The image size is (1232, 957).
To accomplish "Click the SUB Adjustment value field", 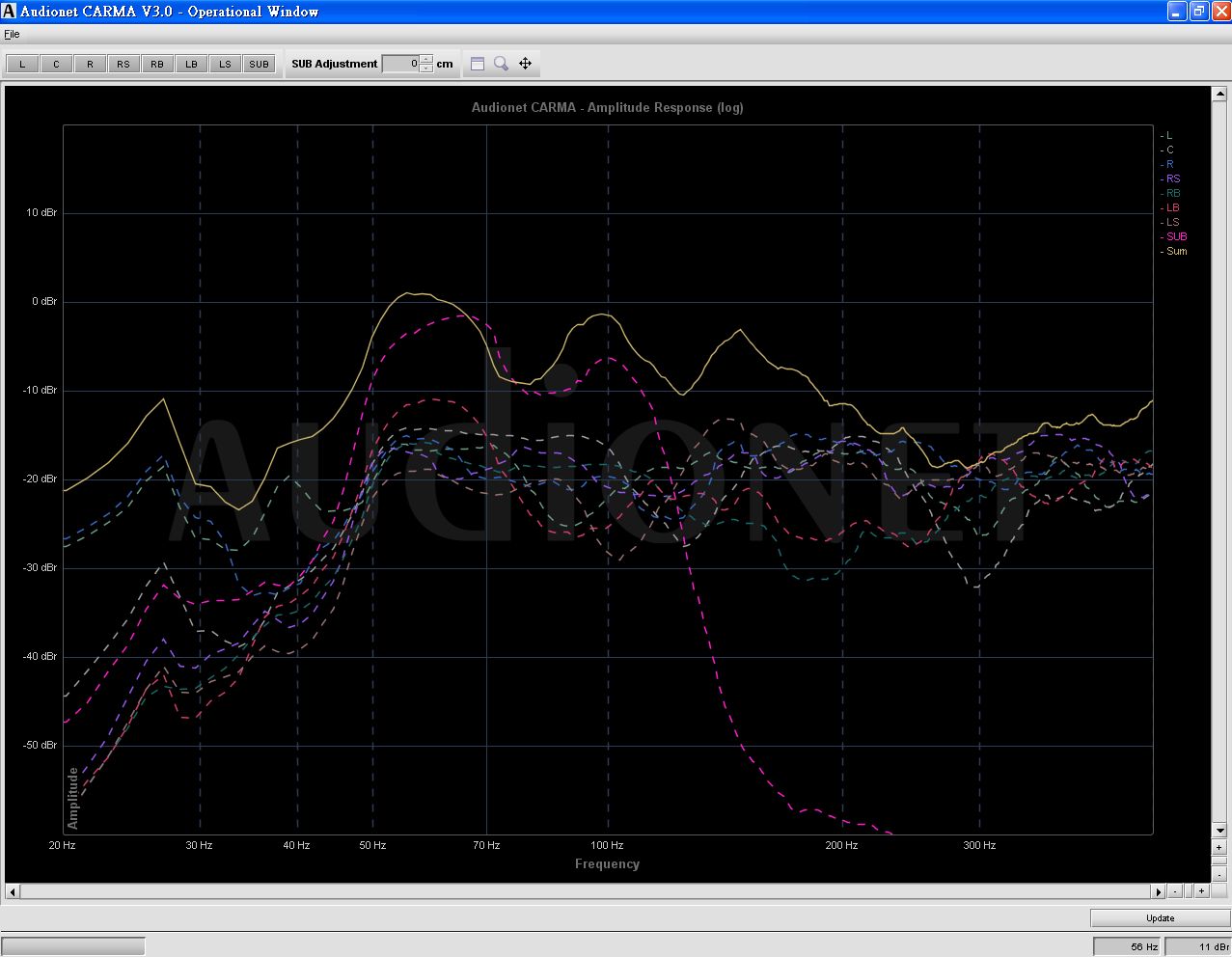I will (x=400, y=64).
